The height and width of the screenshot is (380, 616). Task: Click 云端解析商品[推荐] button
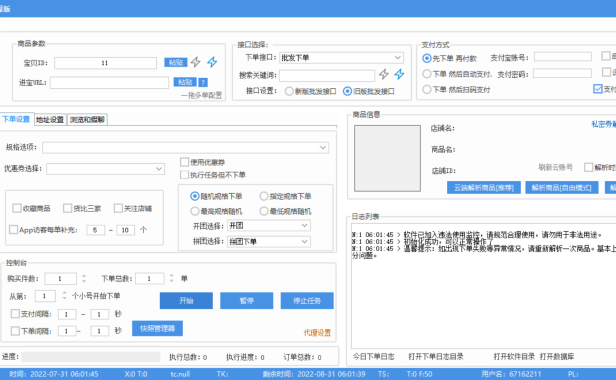click(484, 188)
